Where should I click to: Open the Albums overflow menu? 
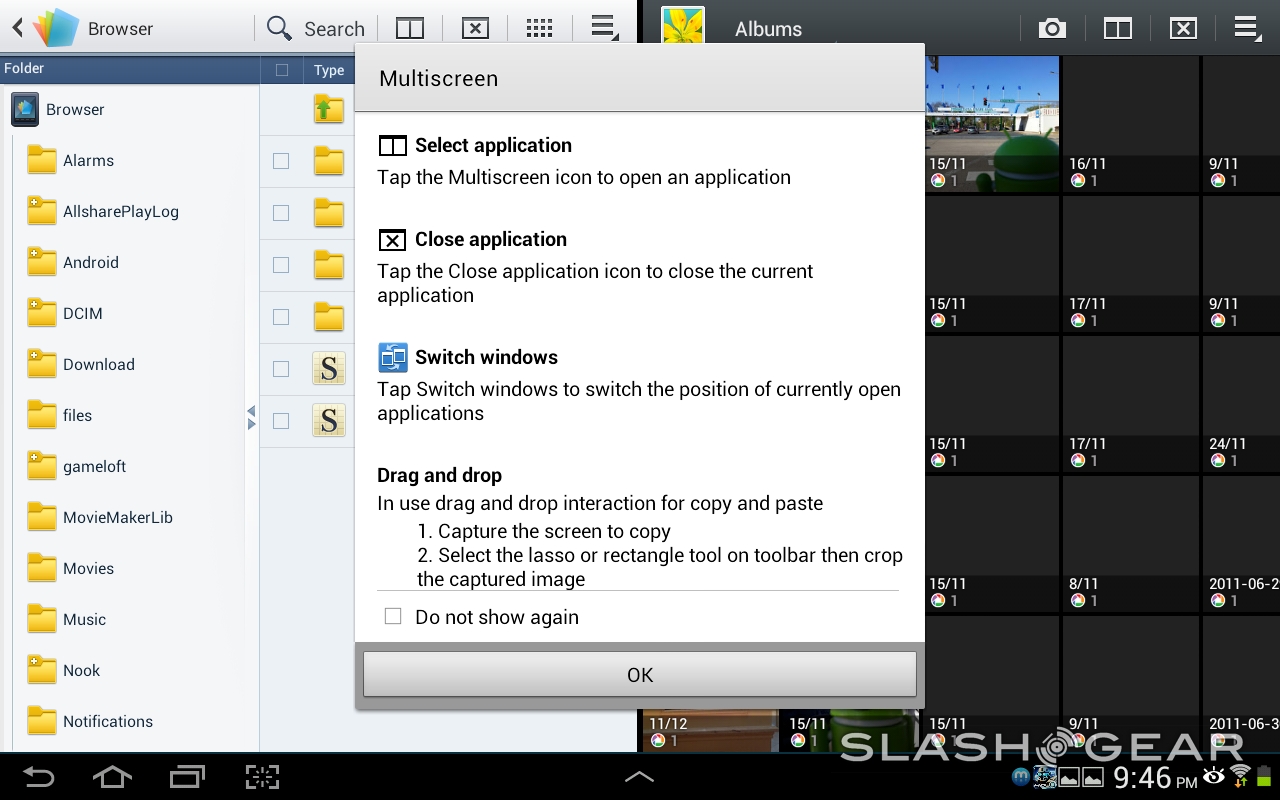point(1246,29)
